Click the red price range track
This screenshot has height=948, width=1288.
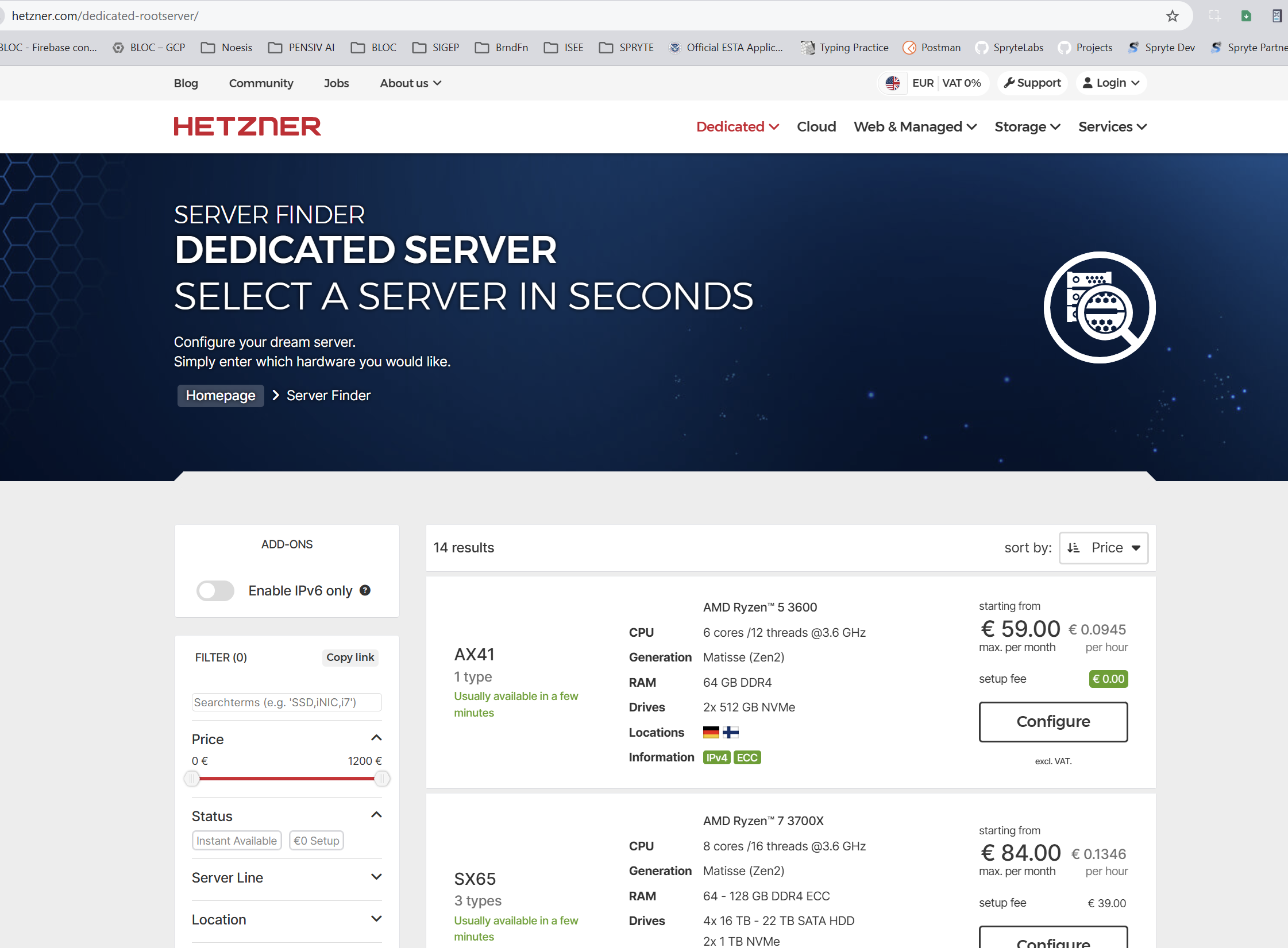click(x=287, y=779)
